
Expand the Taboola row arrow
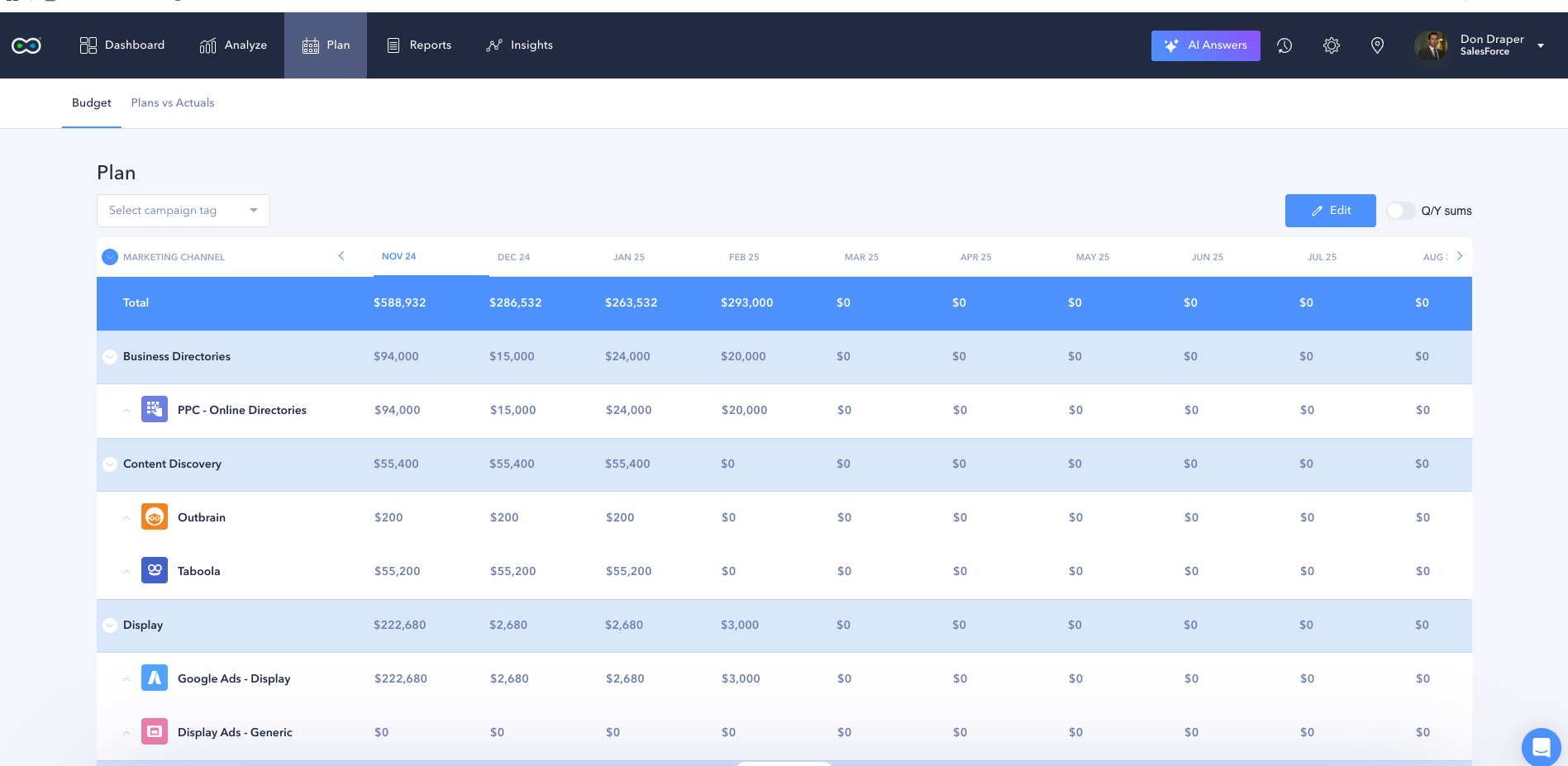126,572
